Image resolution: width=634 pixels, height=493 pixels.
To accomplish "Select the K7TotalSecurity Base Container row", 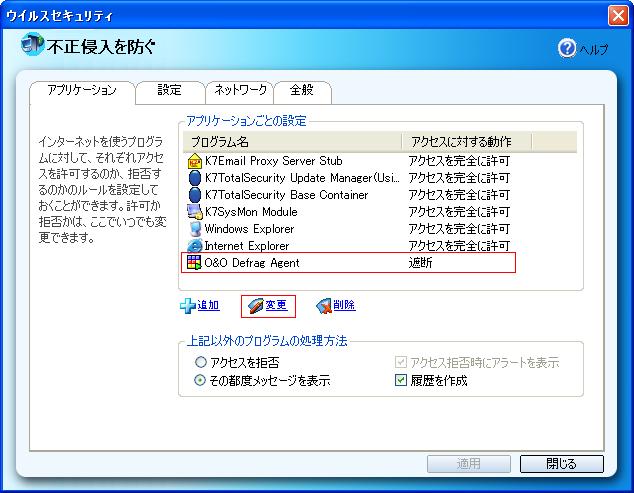I will pos(349,195).
